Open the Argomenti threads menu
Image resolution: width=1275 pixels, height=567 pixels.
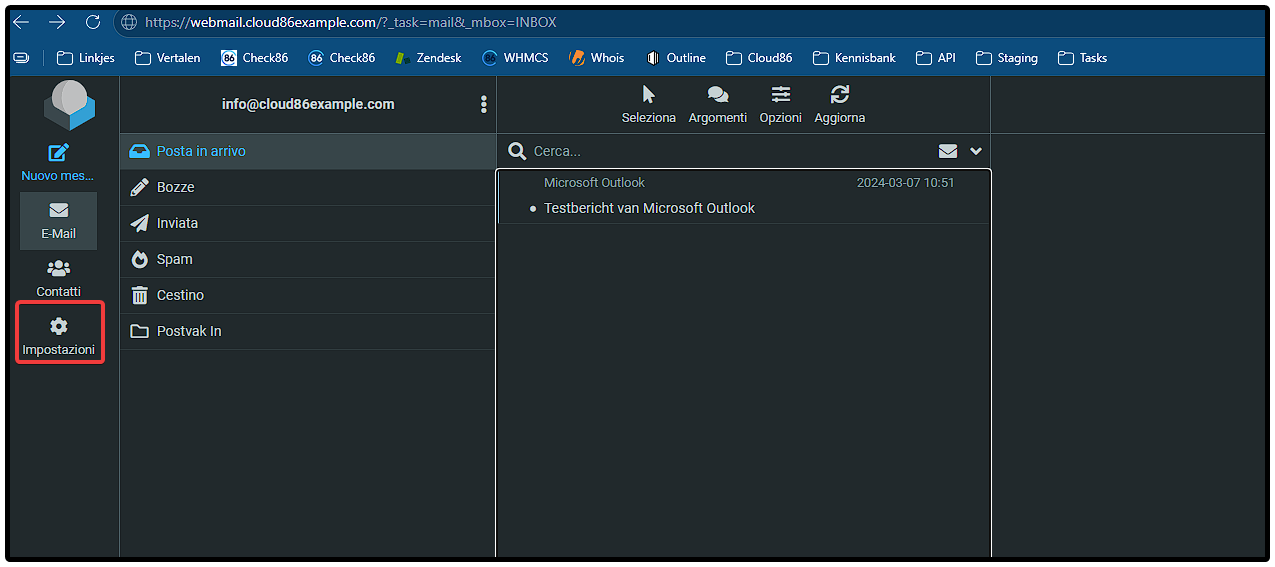pyautogui.click(x=718, y=104)
